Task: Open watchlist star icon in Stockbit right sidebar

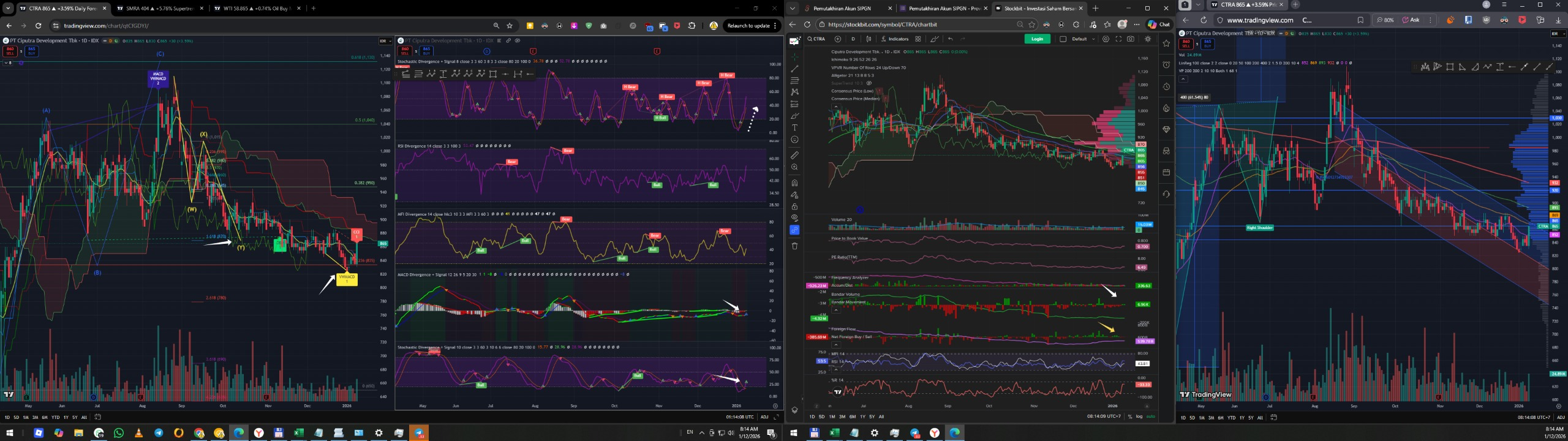Action: [1166, 43]
